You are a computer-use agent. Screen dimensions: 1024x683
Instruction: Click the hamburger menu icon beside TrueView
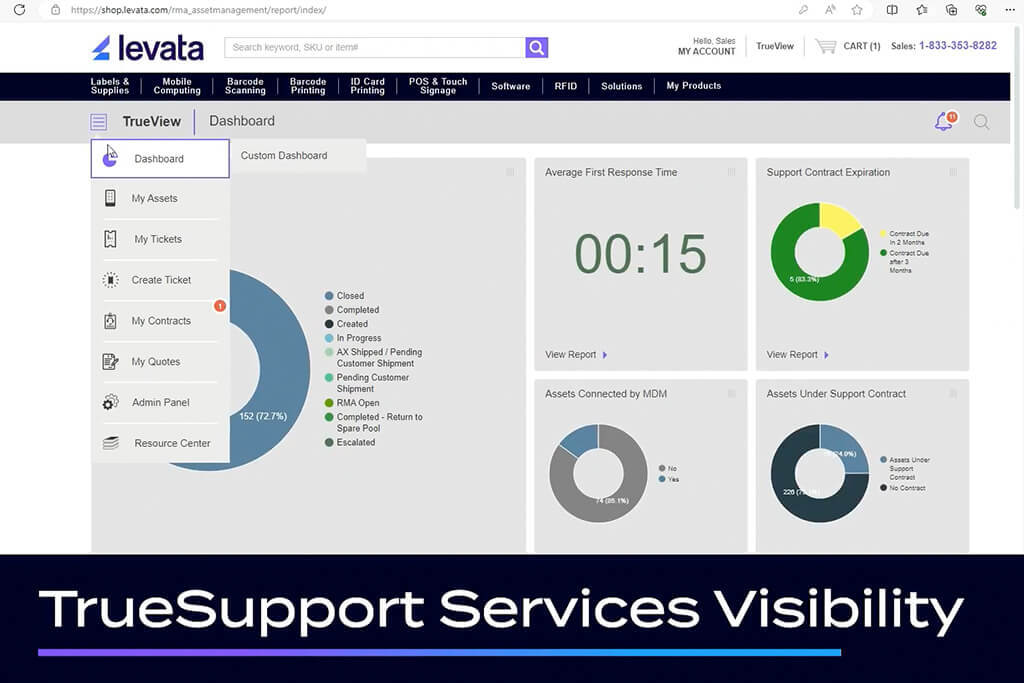(x=98, y=122)
